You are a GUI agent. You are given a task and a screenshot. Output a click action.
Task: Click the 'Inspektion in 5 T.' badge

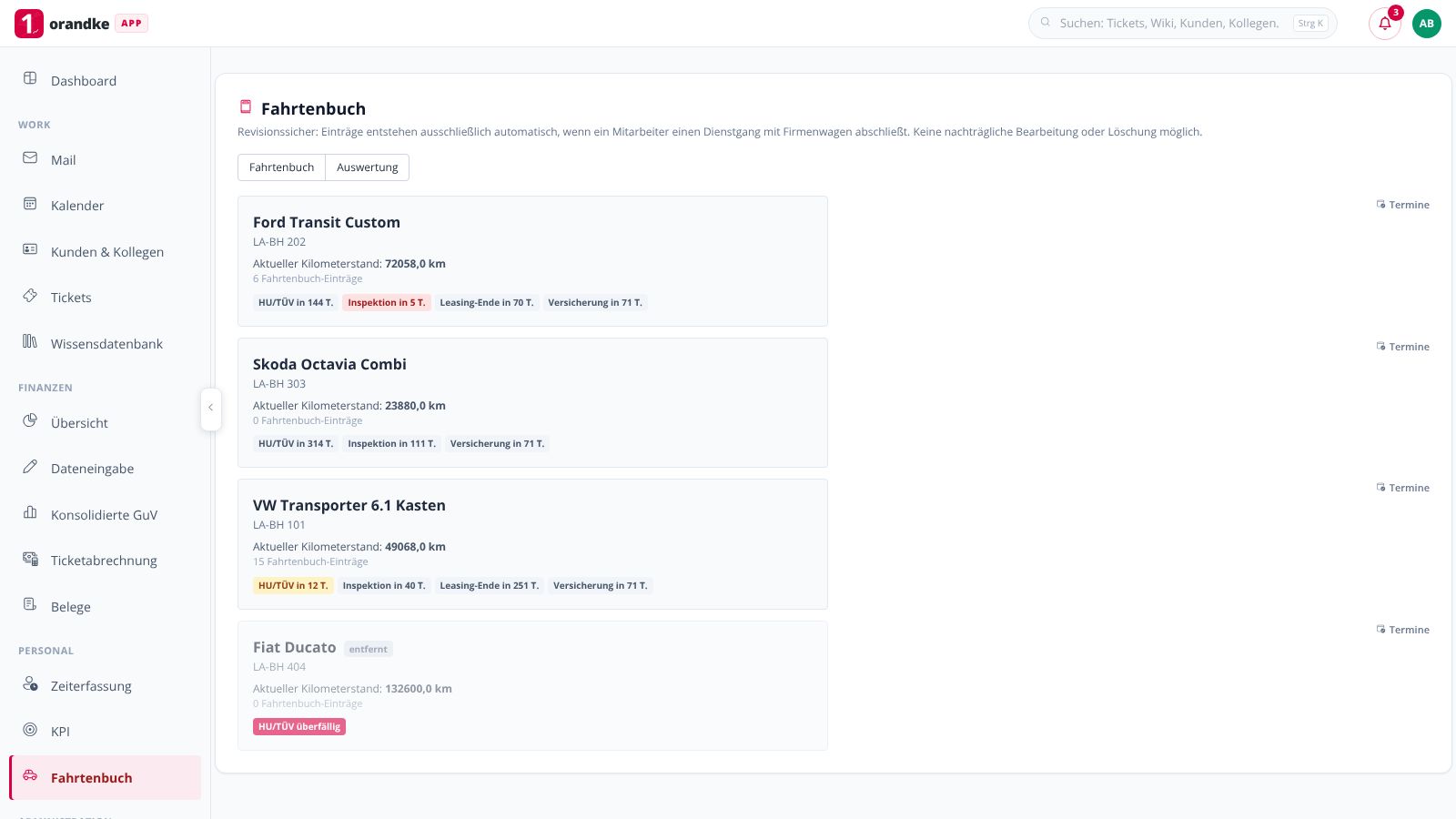(386, 303)
